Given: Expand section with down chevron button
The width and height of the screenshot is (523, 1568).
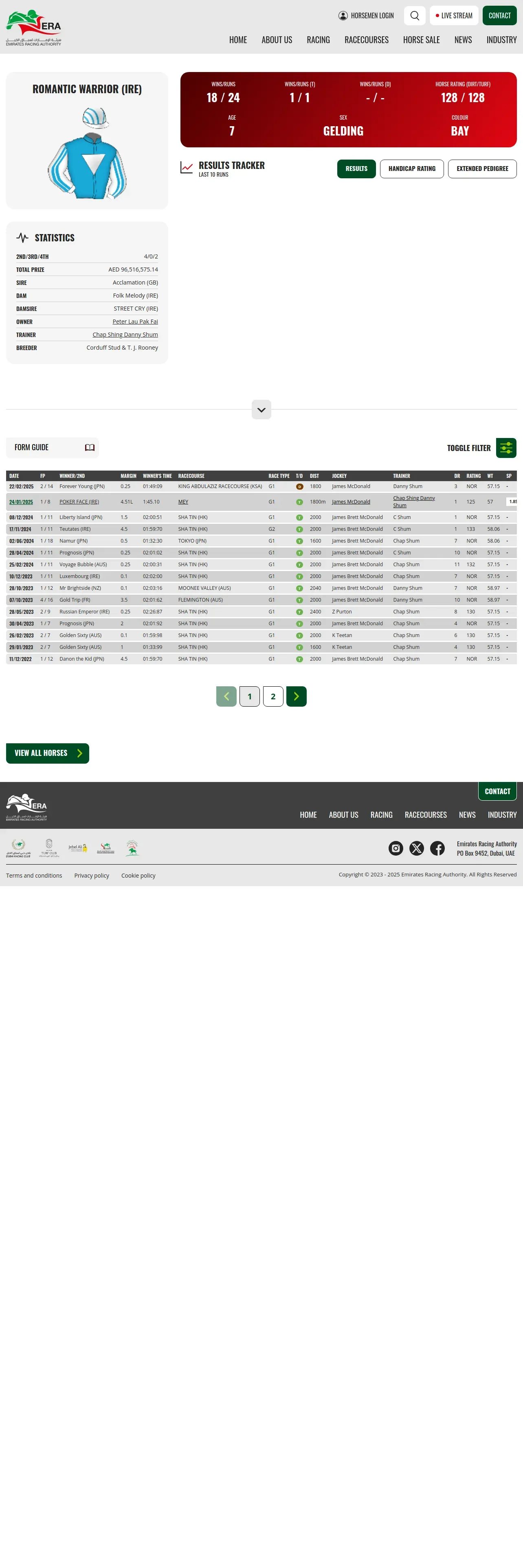Looking at the screenshot, I should pyautogui.click(x=261, y=410).
